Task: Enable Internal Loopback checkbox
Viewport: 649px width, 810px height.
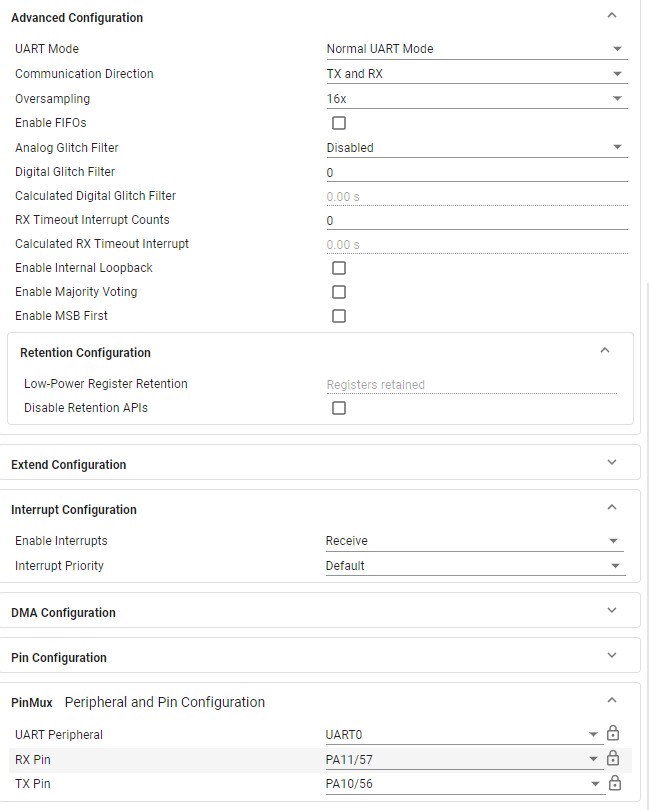Action: [x=339, y=268]
